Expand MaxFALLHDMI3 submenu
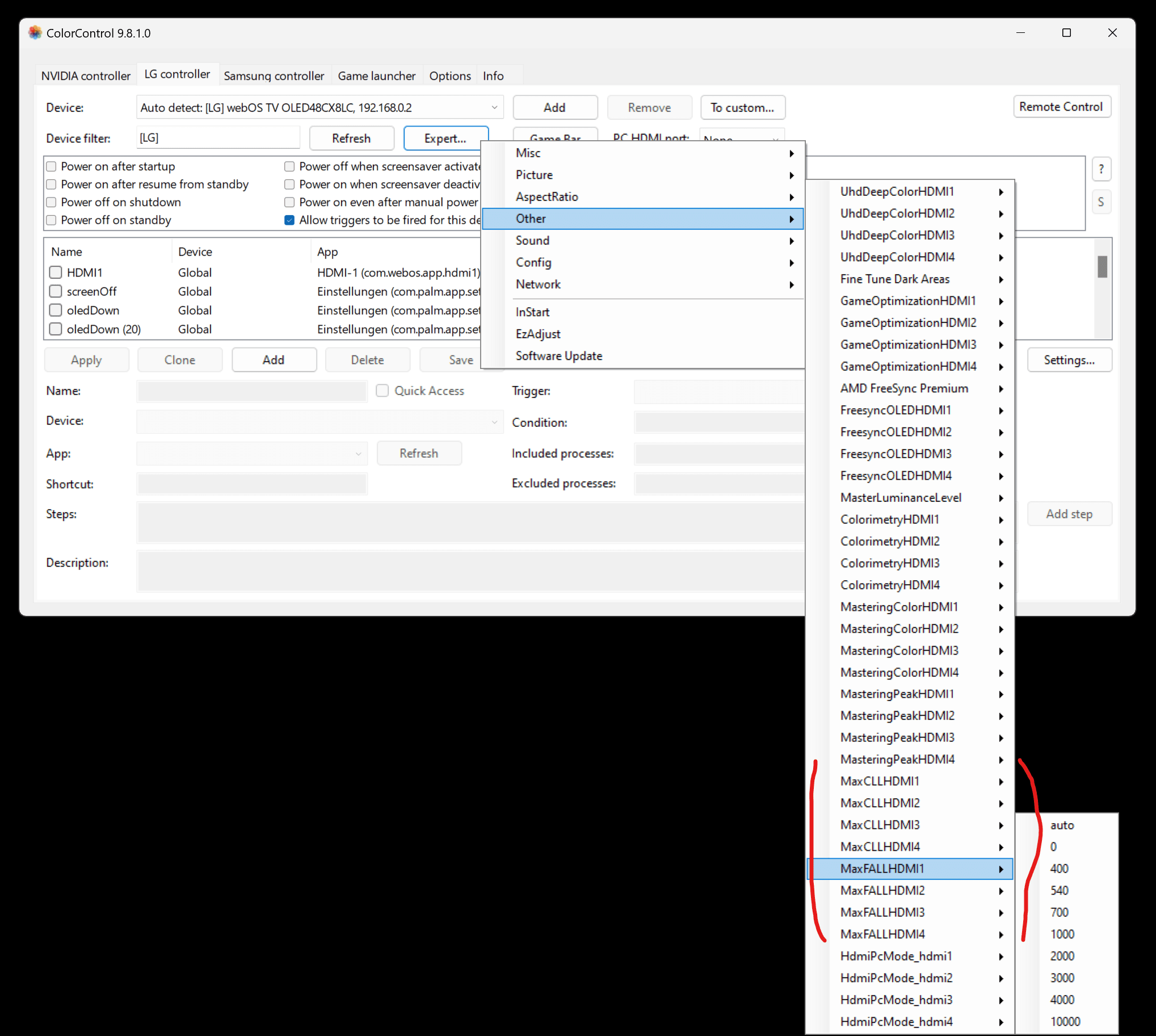Screen dimensions: 1156x1036 coord(910,912)
